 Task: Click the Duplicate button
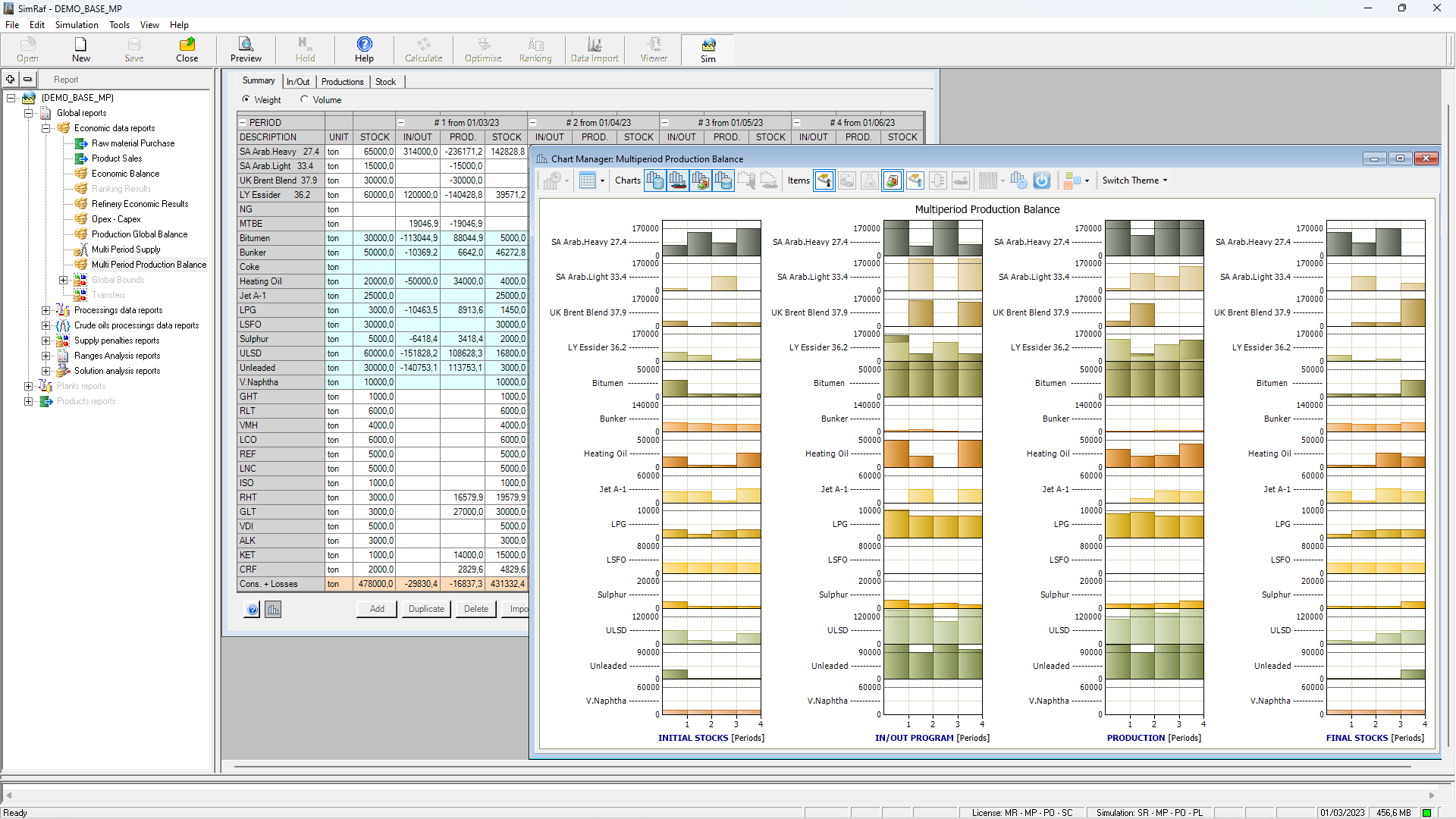coord(426,609)
